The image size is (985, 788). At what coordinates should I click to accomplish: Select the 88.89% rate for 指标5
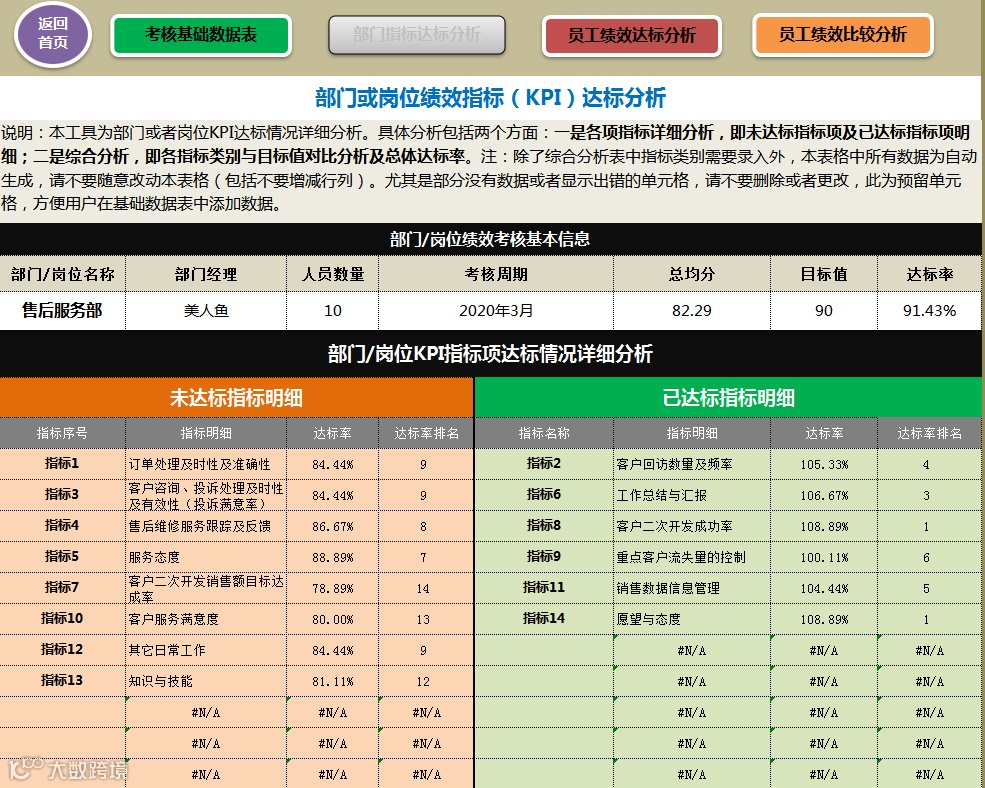[332, 557]
